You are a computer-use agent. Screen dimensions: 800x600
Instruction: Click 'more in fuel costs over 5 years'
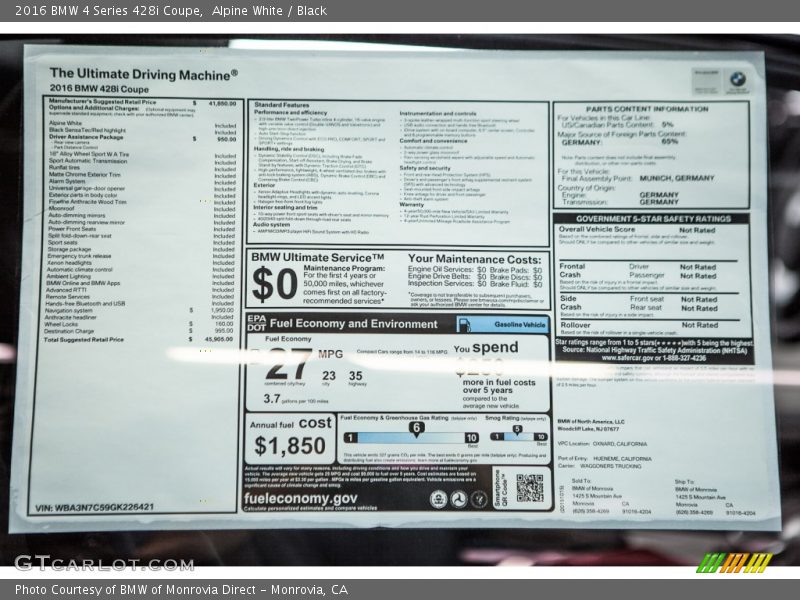[498, 386]
